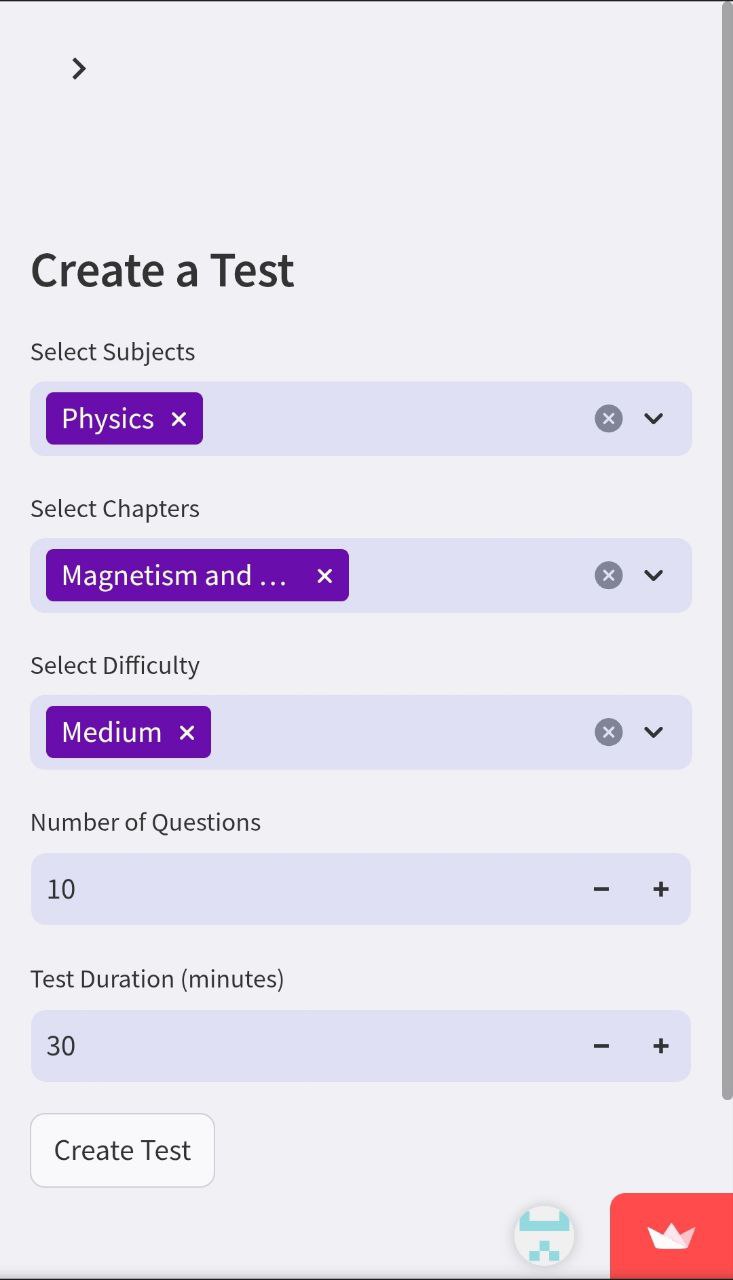Click the red Streamlit crown badge
Screen dimensions: 733x1280
click(x=671, y=1237)
